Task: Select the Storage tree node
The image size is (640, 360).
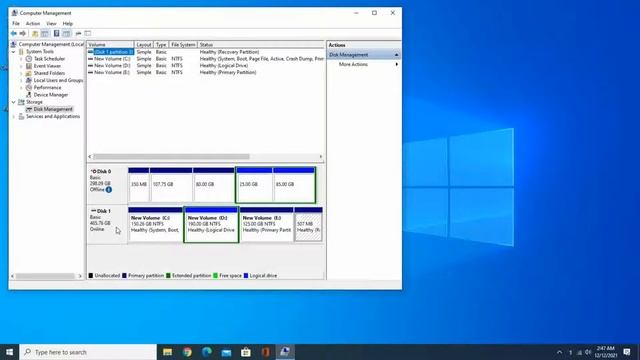Action: pyautogui.click(x=34, y=102)
